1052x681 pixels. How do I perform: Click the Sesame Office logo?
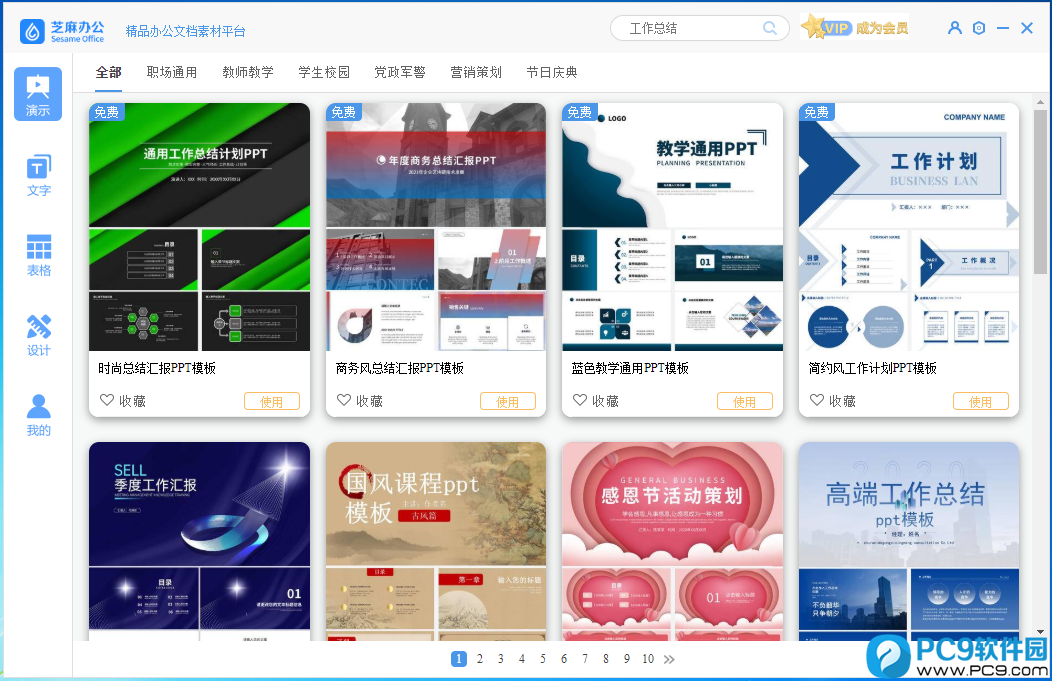point(62,31)
